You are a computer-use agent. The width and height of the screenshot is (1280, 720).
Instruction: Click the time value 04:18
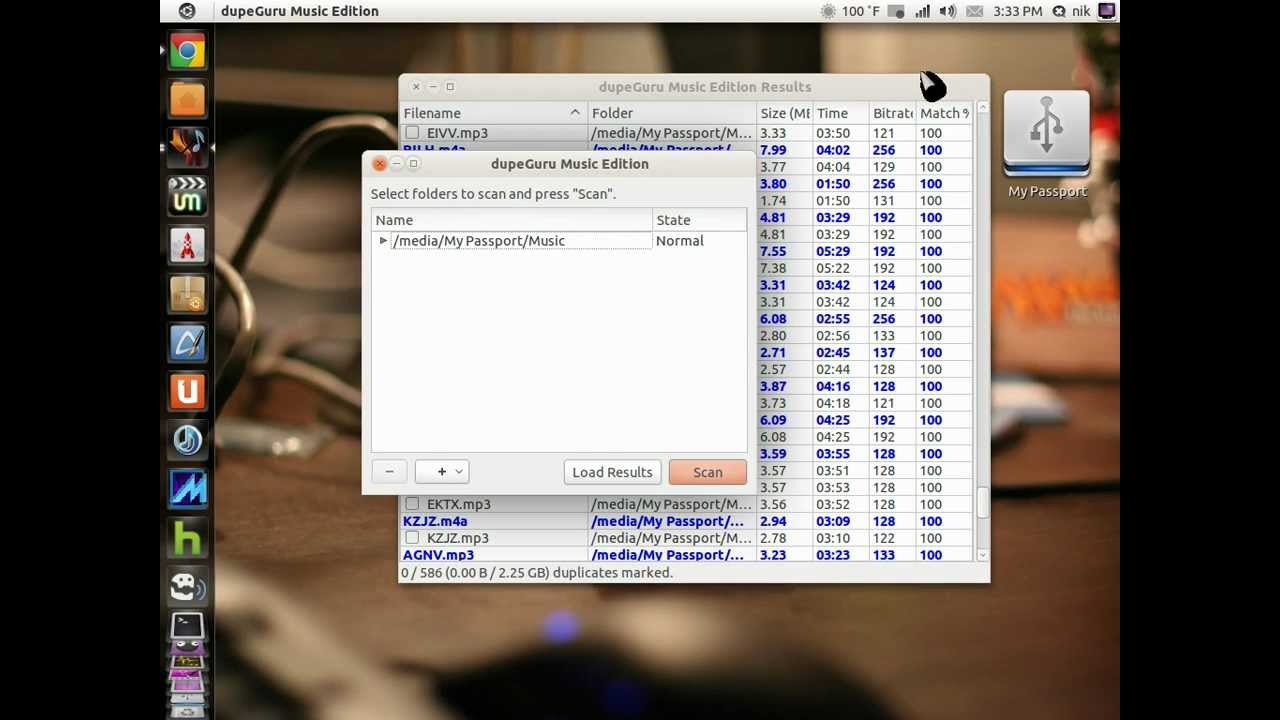pos(832,403)
